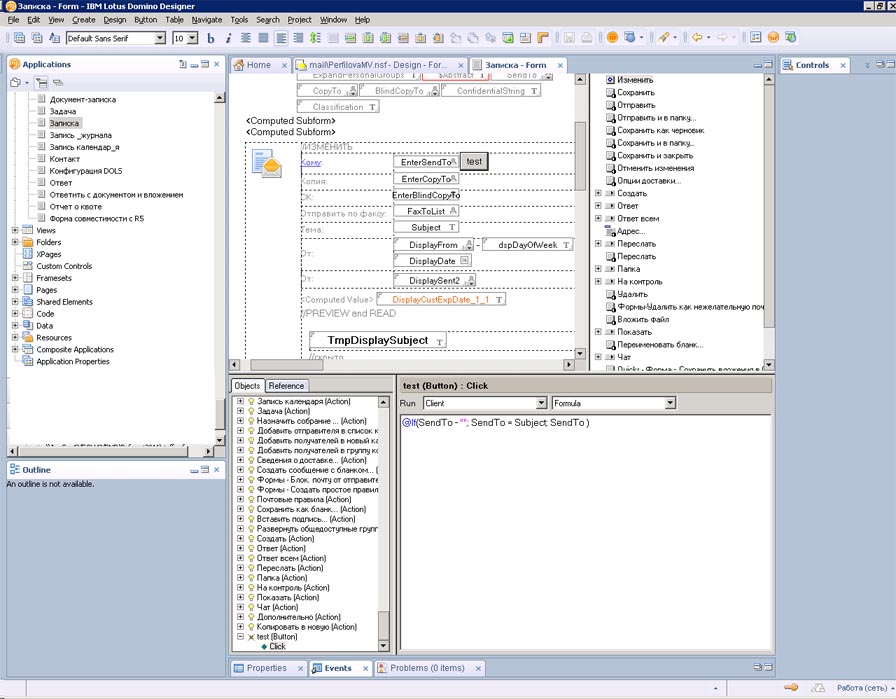Screen dimensions: 896x699
Task: Open the Design menu
Action: [x=114, y=19]
